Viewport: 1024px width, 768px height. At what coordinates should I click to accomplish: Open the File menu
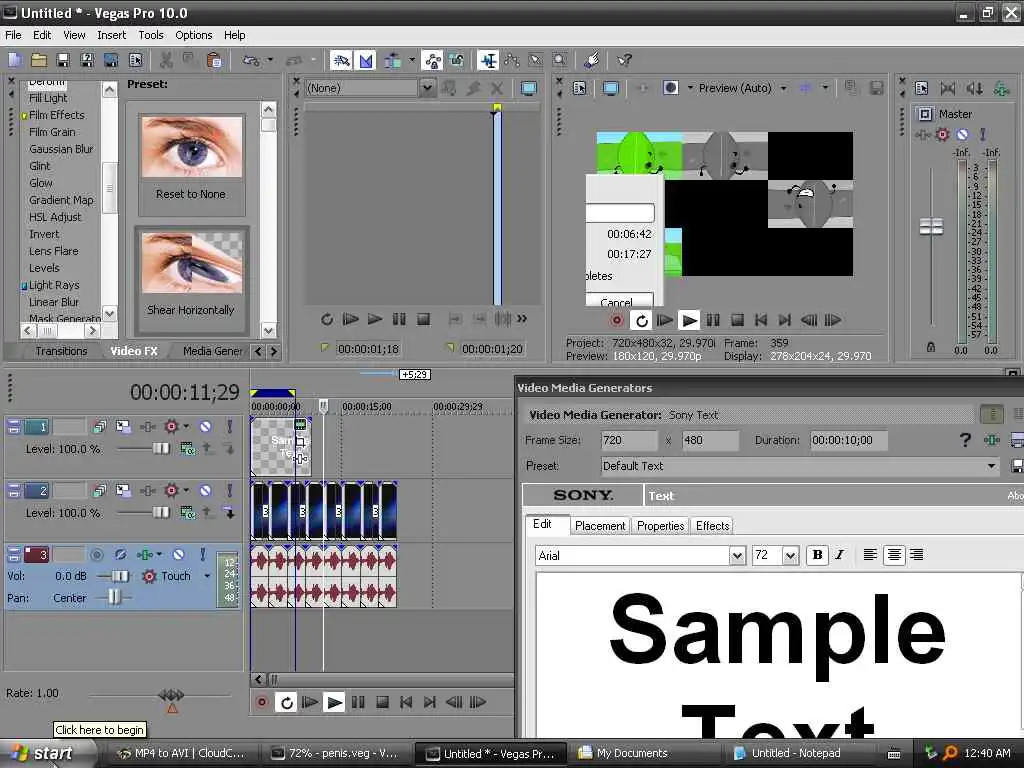tap(13, 35)
